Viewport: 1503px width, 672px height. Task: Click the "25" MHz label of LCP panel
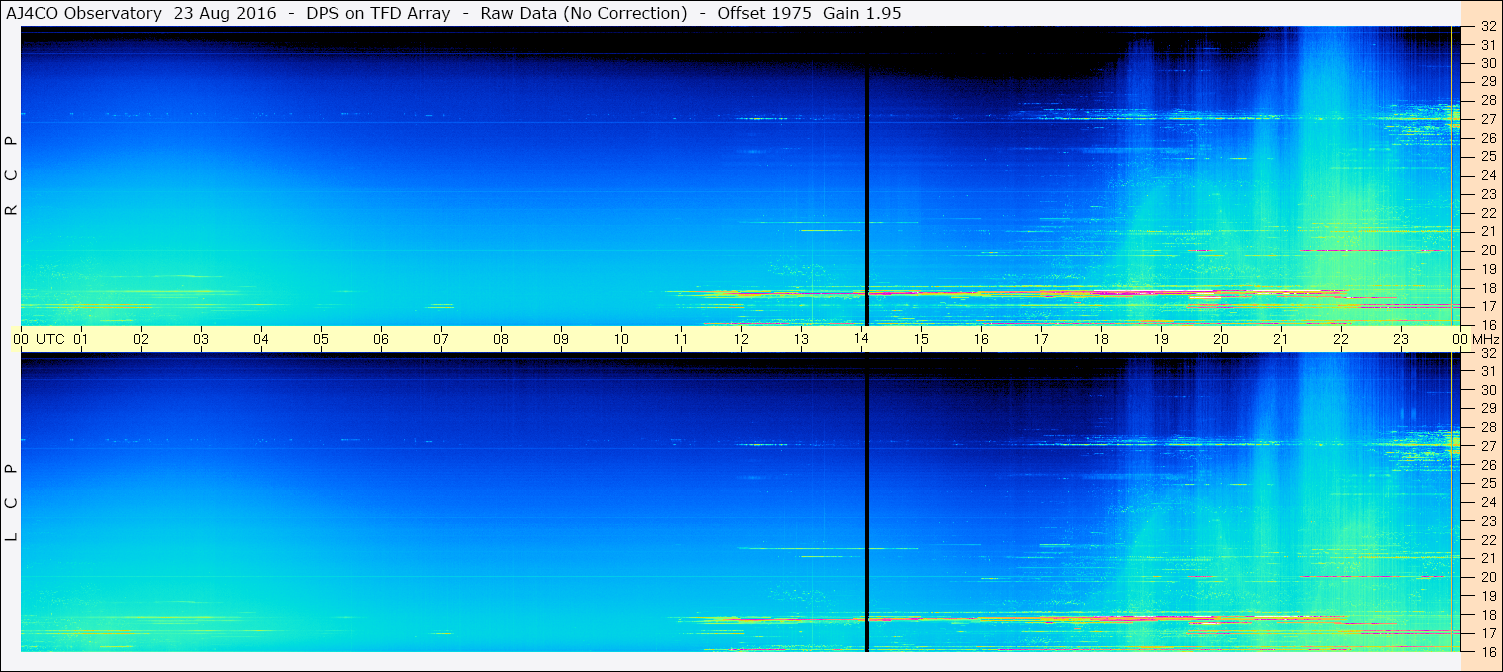pyautogui.click(x=1488, y=483)
